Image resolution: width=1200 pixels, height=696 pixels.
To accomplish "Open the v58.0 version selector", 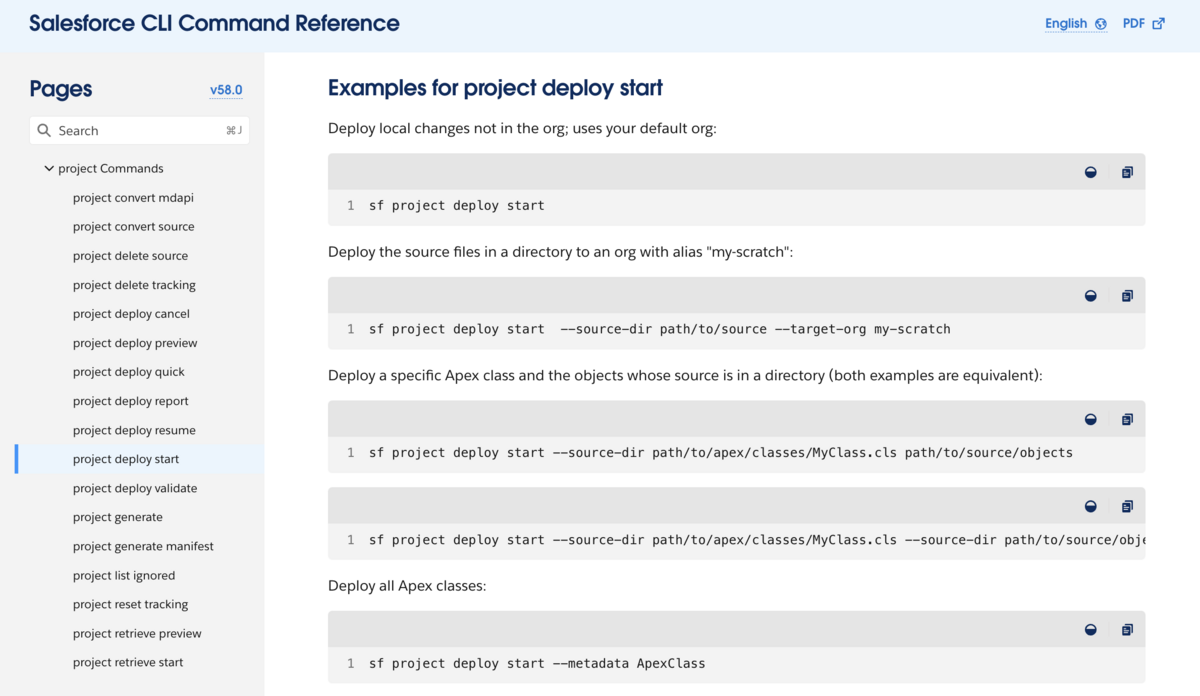I will pos(225,90).
